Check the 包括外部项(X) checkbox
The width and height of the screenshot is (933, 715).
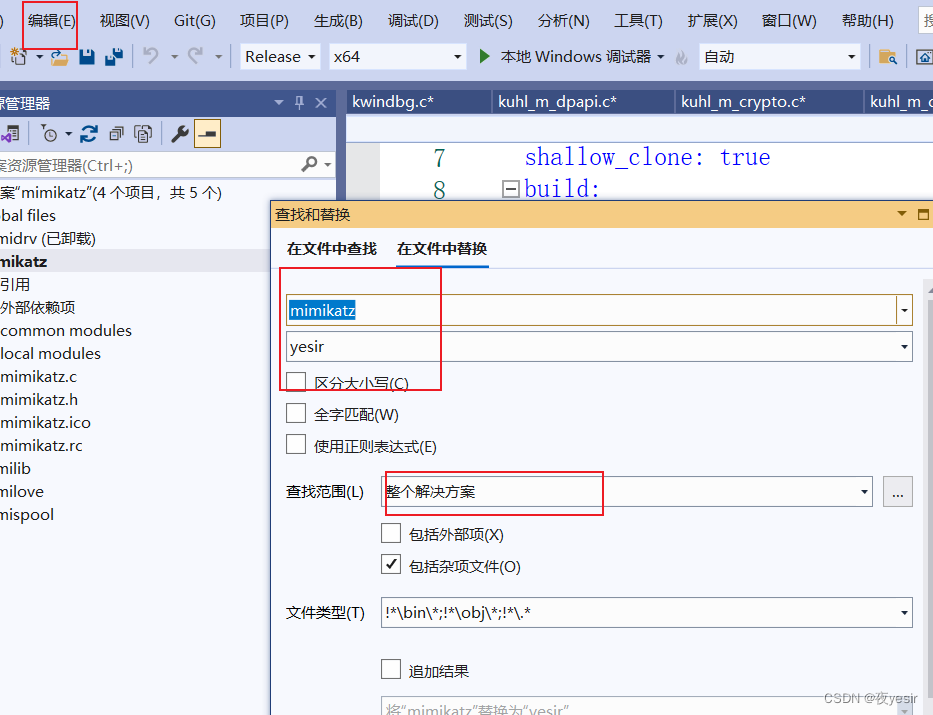coord(391,533)
